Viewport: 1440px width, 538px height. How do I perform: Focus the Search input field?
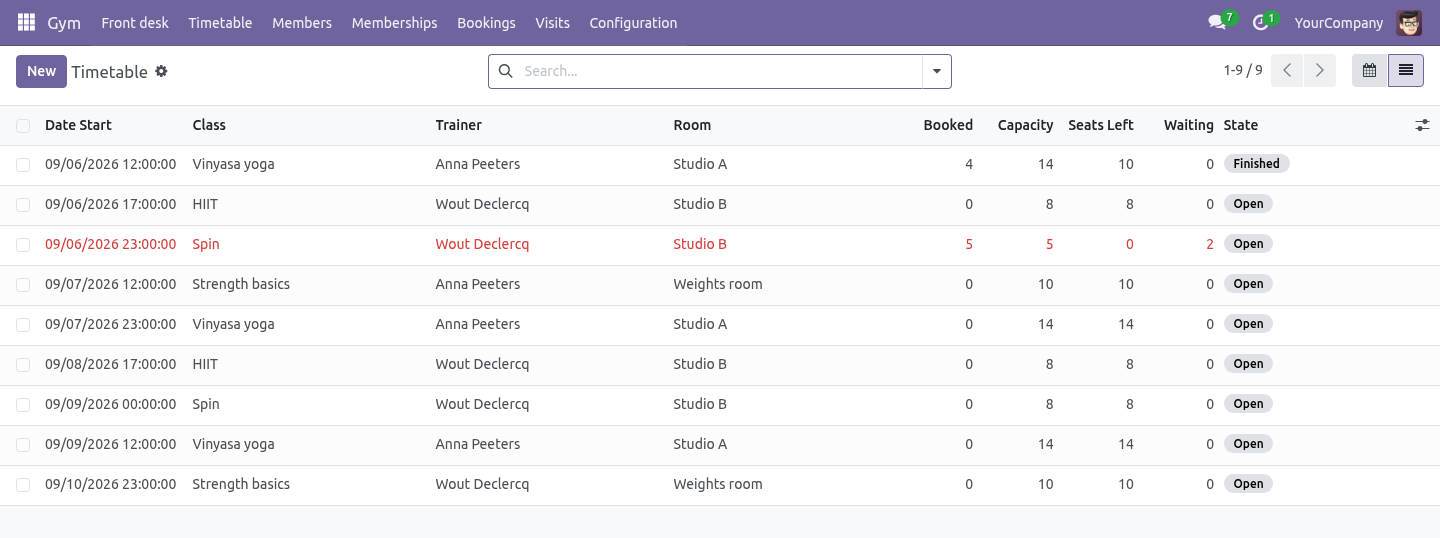[x=718, y=71]
